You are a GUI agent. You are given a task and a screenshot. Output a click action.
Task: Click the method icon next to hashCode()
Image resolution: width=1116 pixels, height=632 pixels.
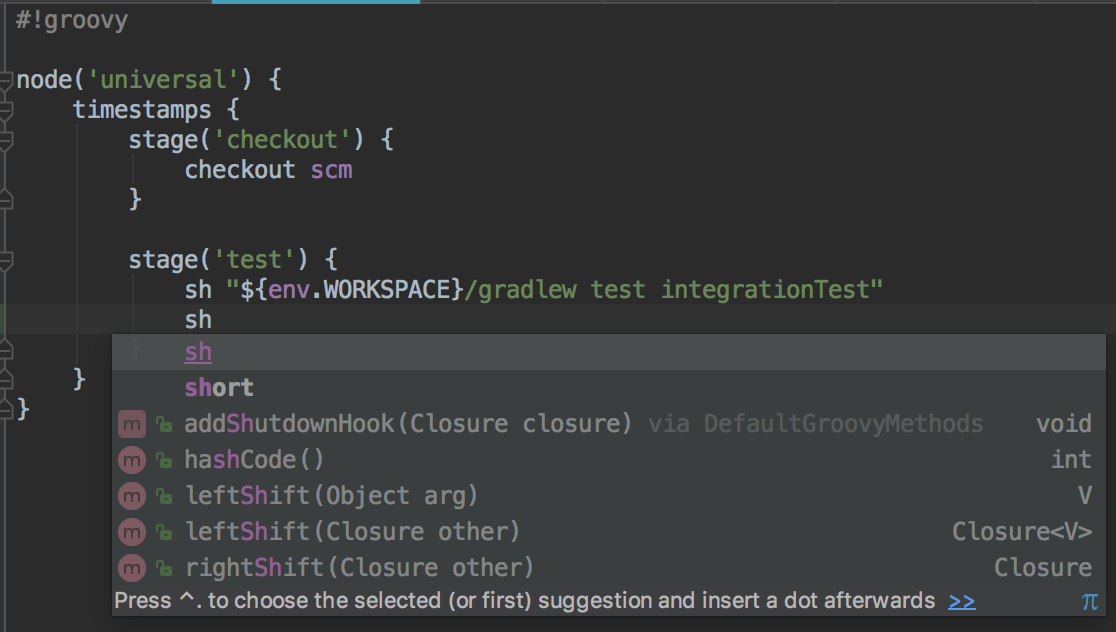(x=130, y=459)
